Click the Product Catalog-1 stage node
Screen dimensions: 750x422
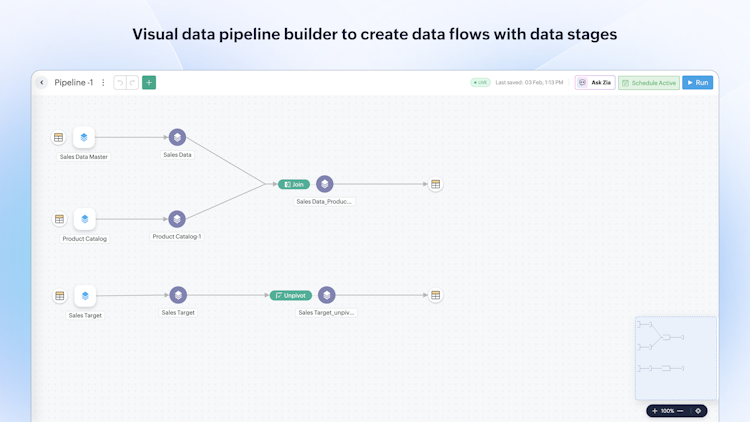point(177,219)
